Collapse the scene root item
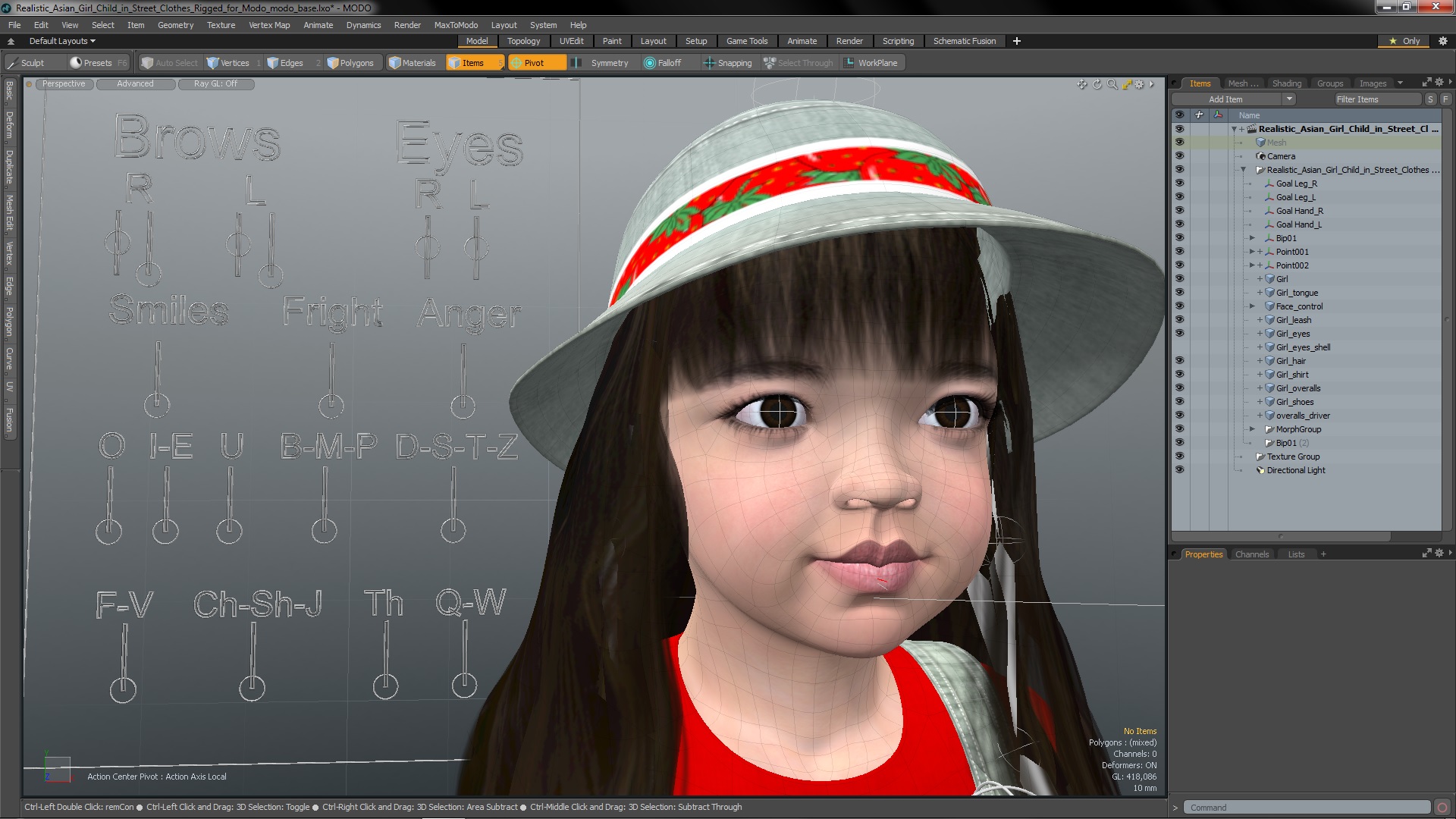This screenshot has width=1456, height=819. (1234, 130)
